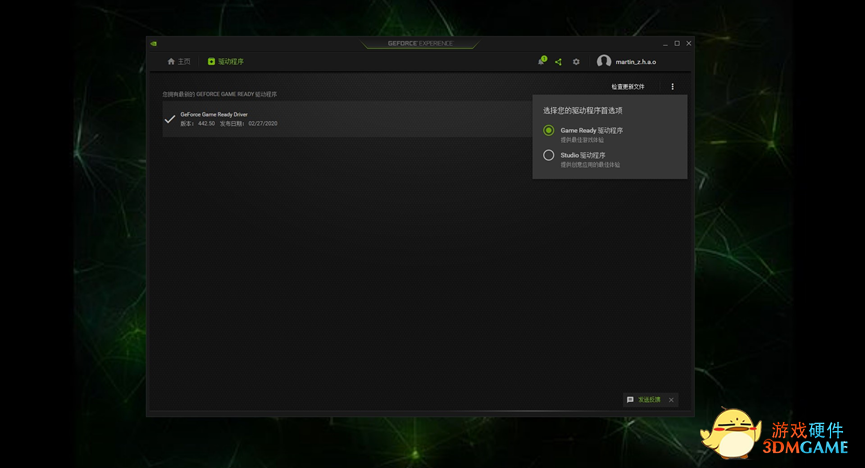Viewport: 865px width, 468px height.
Task: Click the 选择您的驱动程序首选项 heading
Action: pyautogui.click(x=583, y=110)
